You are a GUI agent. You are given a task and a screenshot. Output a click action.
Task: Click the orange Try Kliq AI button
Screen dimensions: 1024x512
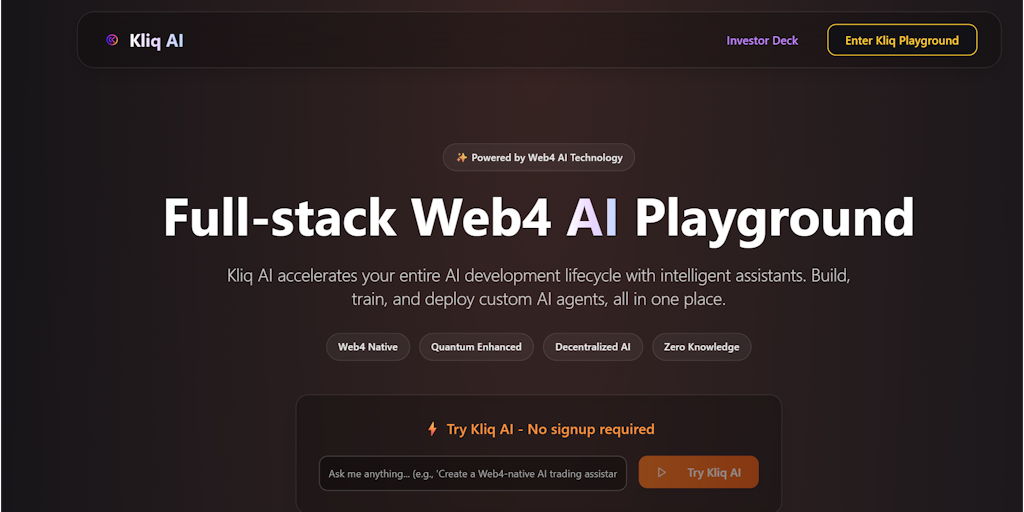698,472
